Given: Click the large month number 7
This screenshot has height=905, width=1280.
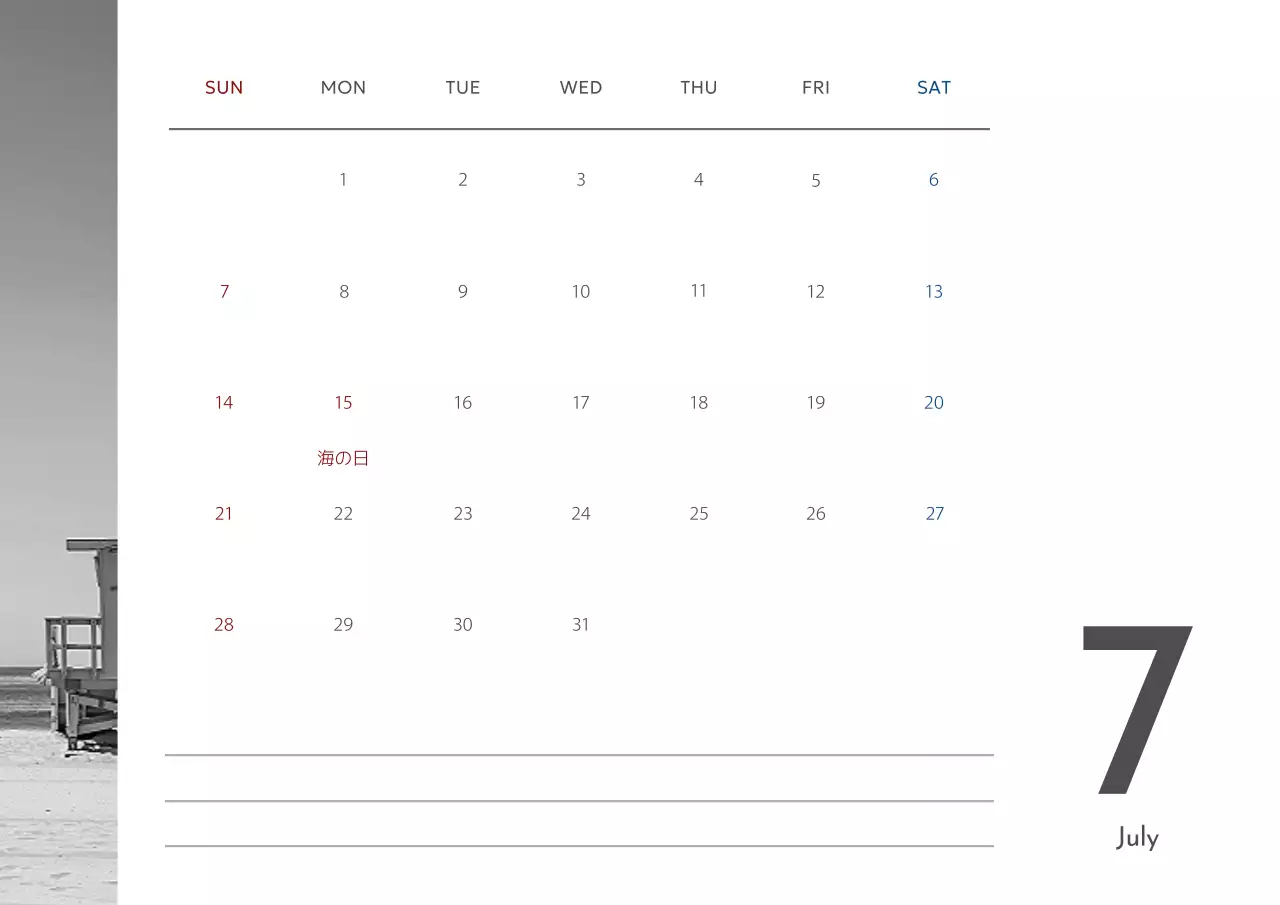Looking at the screenshot, I should tap(1138, 710).
